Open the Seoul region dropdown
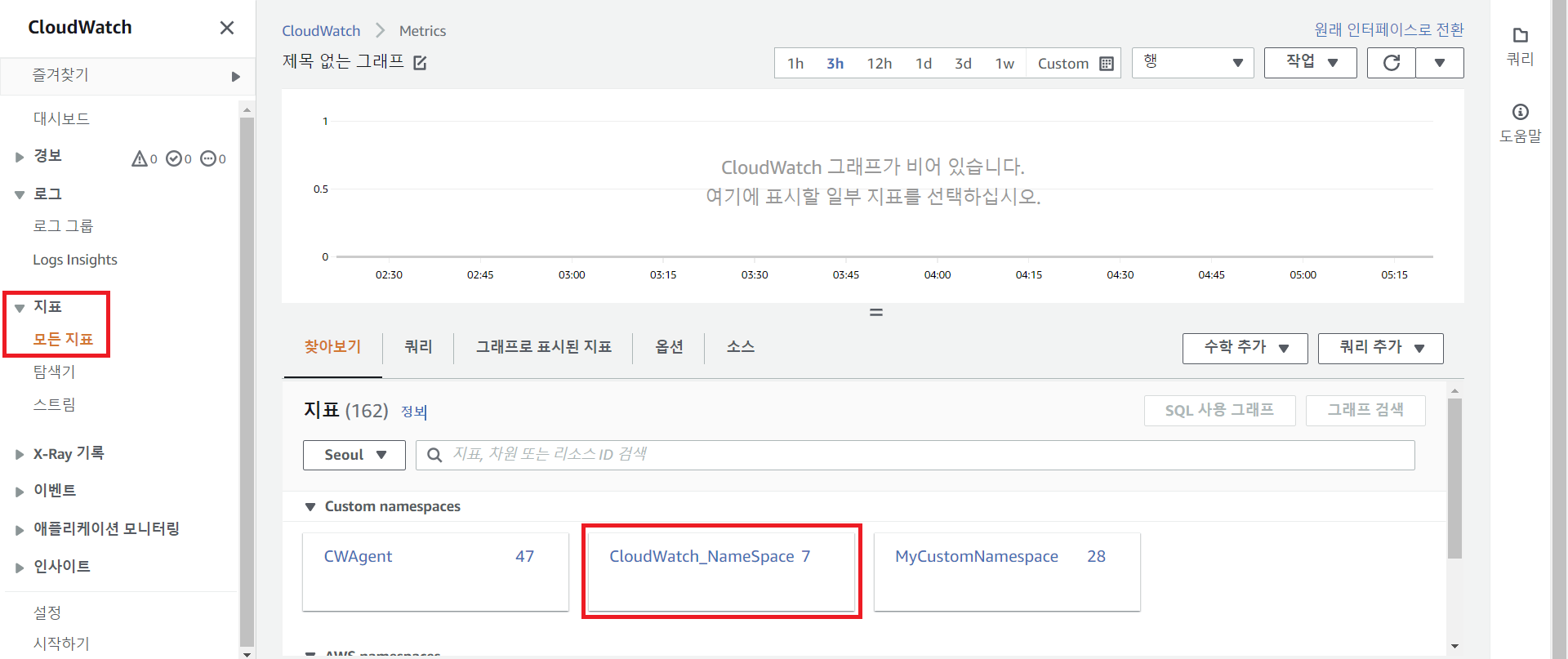This screenshot has width=1568, height=659. 354,455
